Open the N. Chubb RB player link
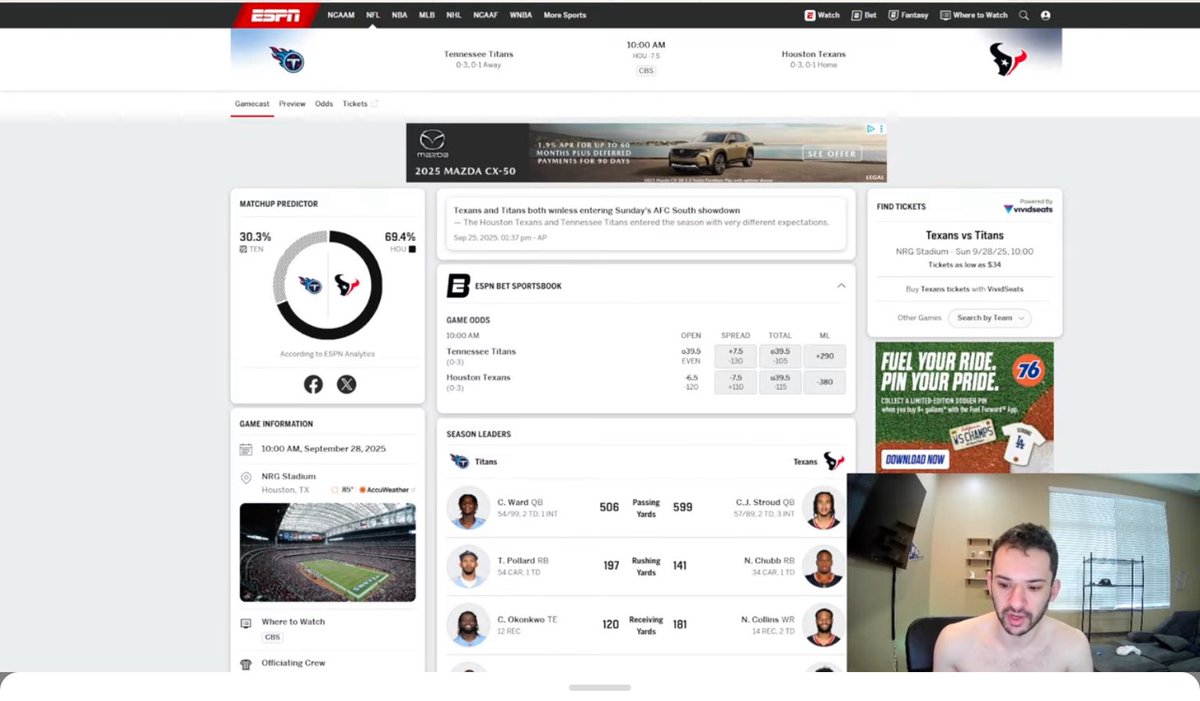 [769, 560]
